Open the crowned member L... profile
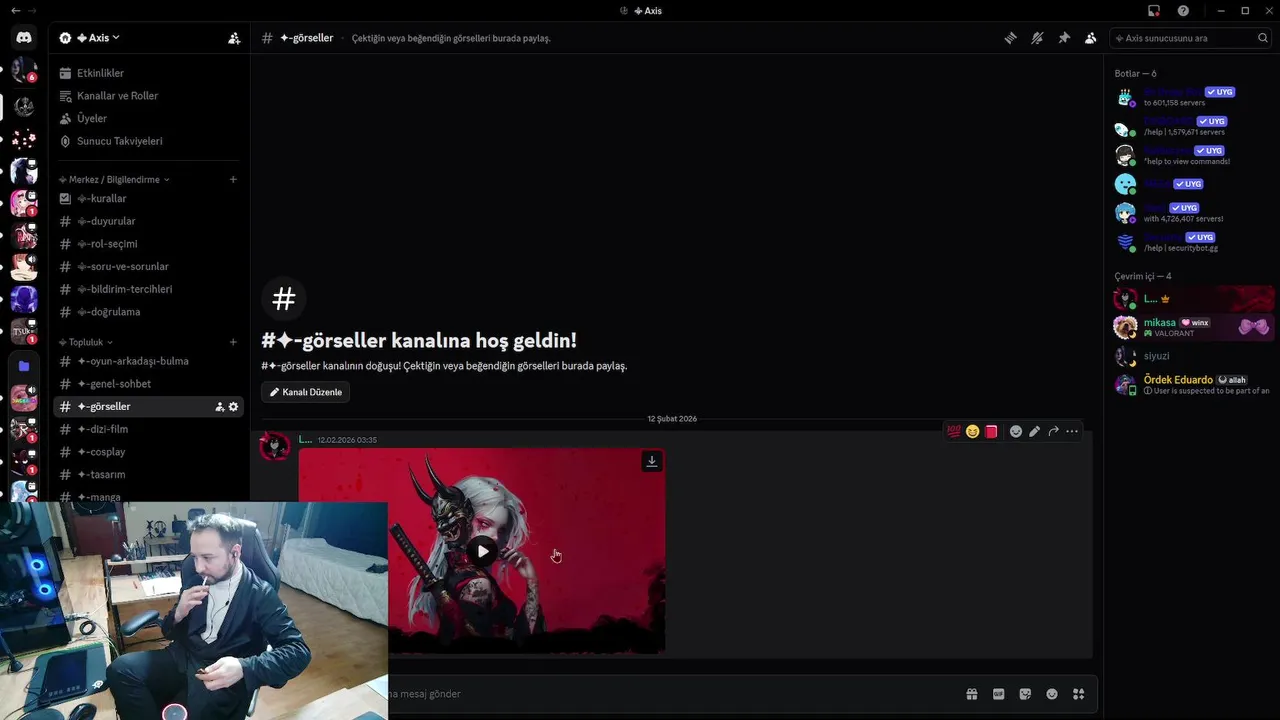 click(1193, 299)
